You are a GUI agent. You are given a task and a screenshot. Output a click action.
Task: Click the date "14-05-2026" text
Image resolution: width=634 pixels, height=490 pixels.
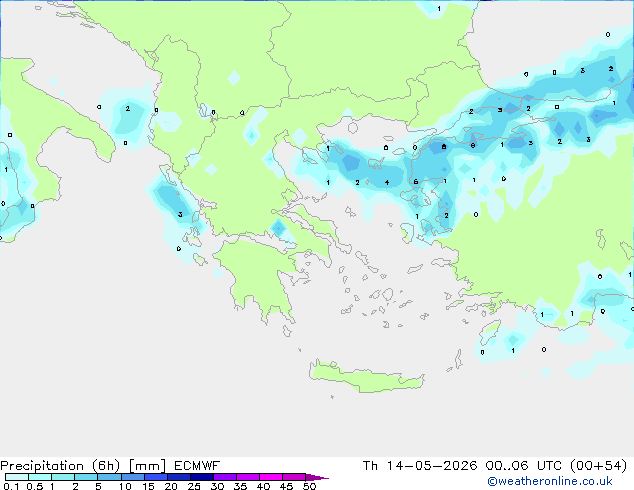click(431, 466)
